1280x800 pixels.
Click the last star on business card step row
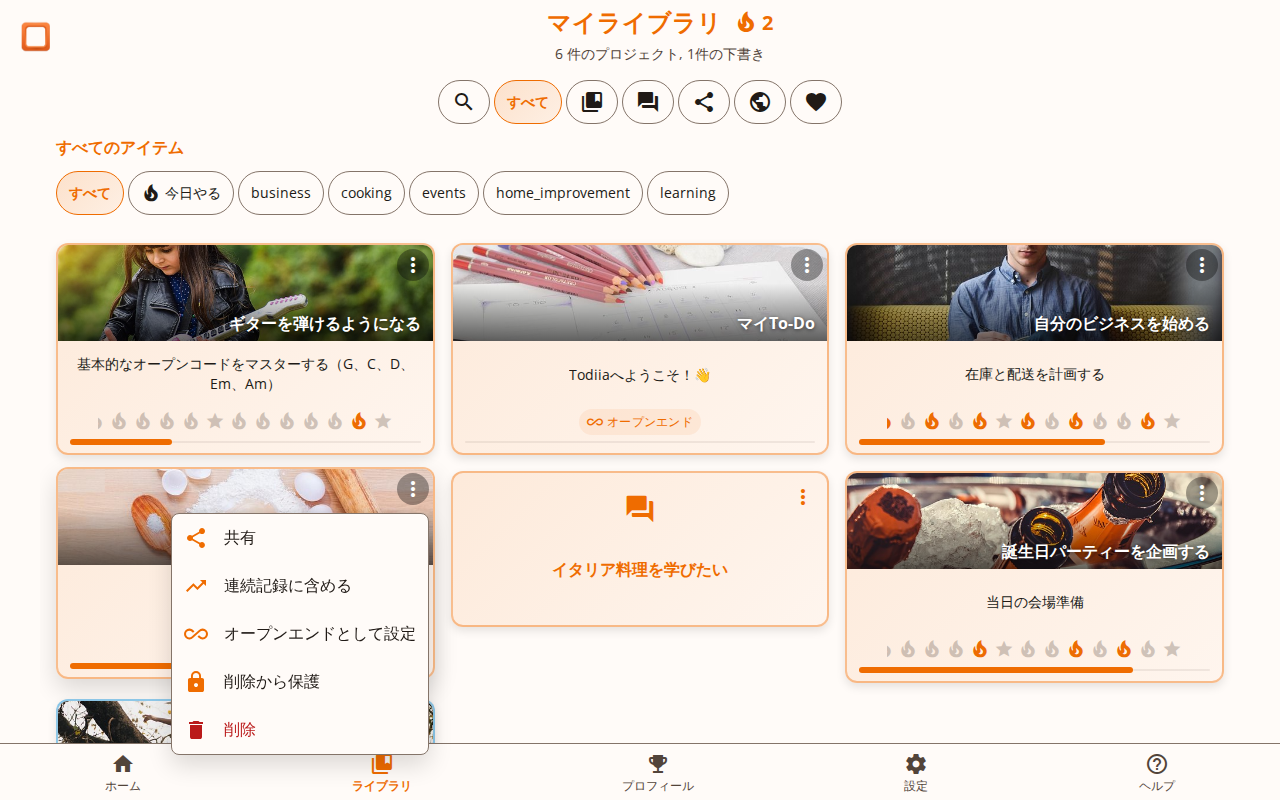point(1172,421)
